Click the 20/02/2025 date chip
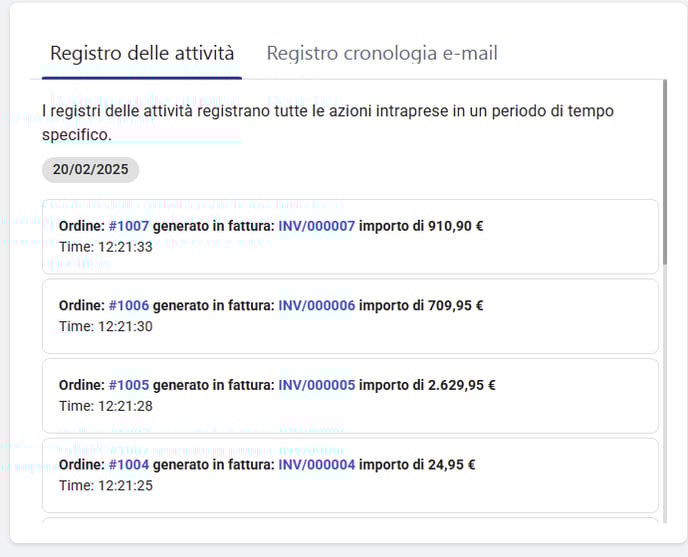688x557 pixels. point(90,169)
